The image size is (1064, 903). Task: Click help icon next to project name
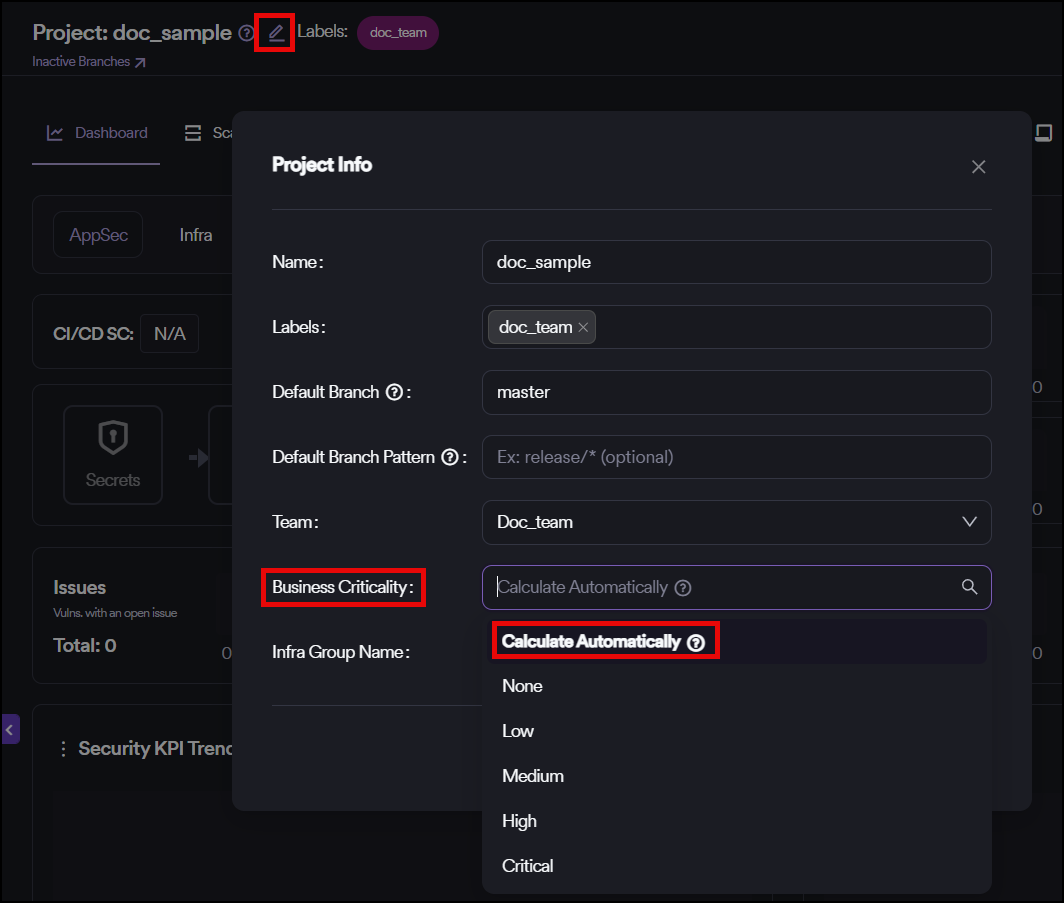(x=247, y=33)
